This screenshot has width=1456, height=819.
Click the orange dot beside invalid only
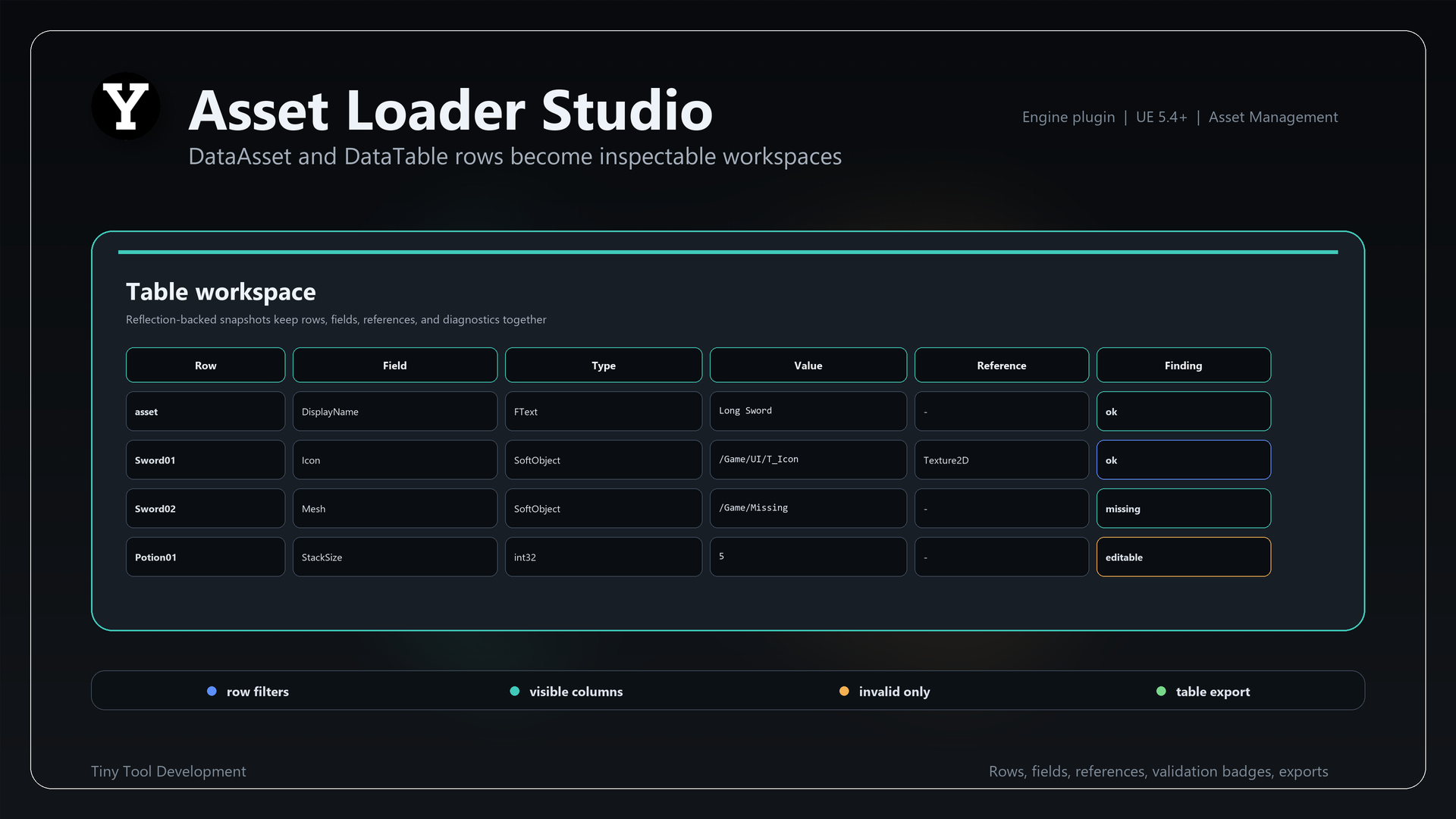(844, 691)
